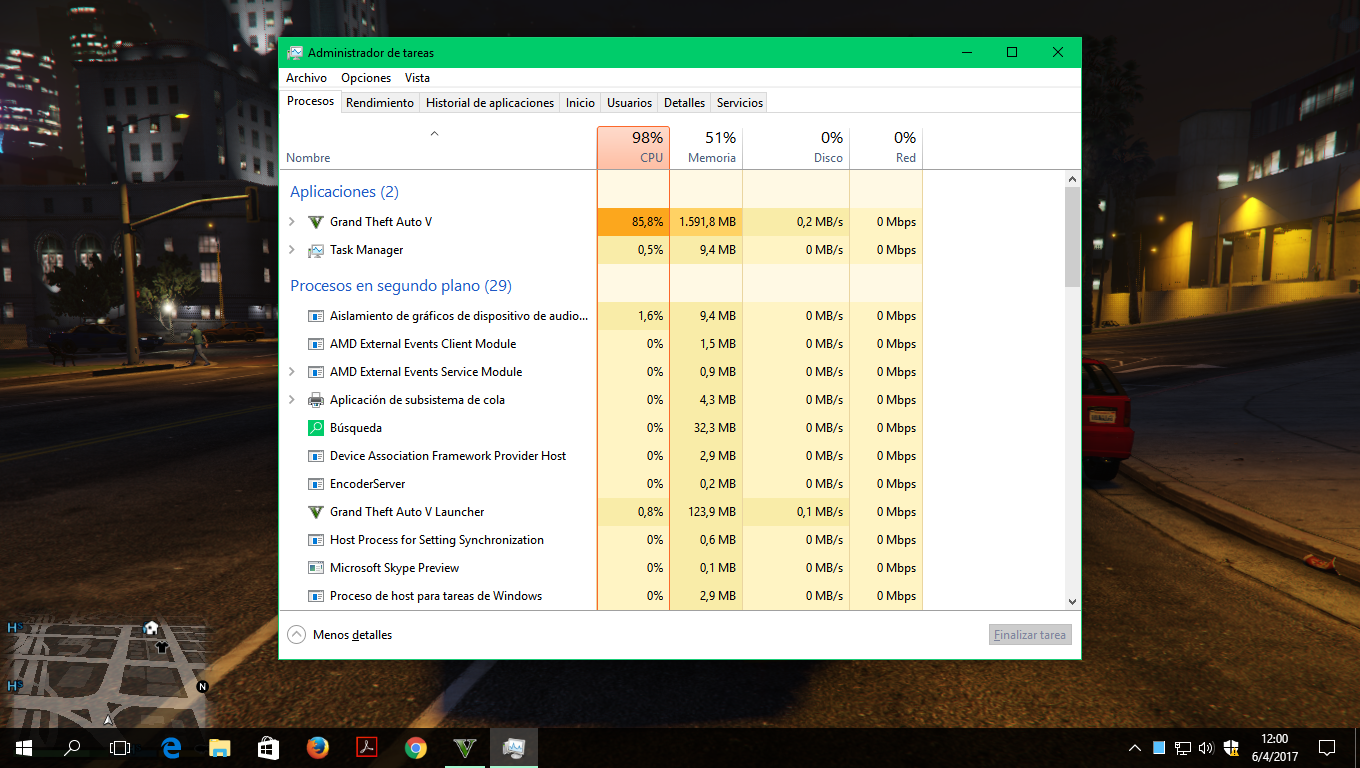Open the network icon in system tray
This screenshot has width=1360, height=768.
pos(1183,748)
